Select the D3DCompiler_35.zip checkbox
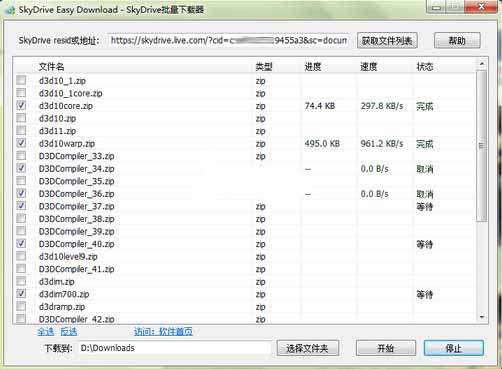502x369 pixels. click(21, 180)
